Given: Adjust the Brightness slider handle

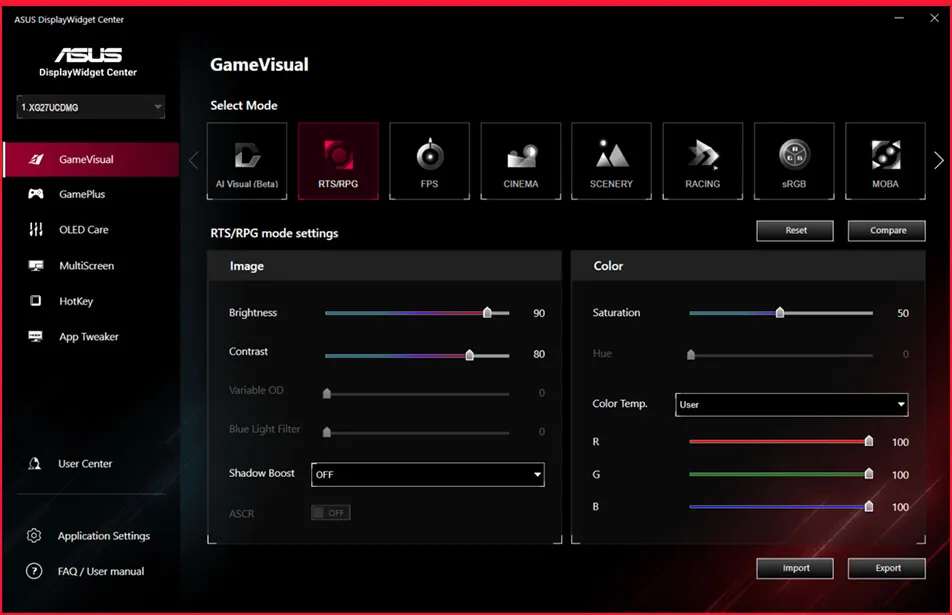Looking at the screenshot, I should coord(488,313).
